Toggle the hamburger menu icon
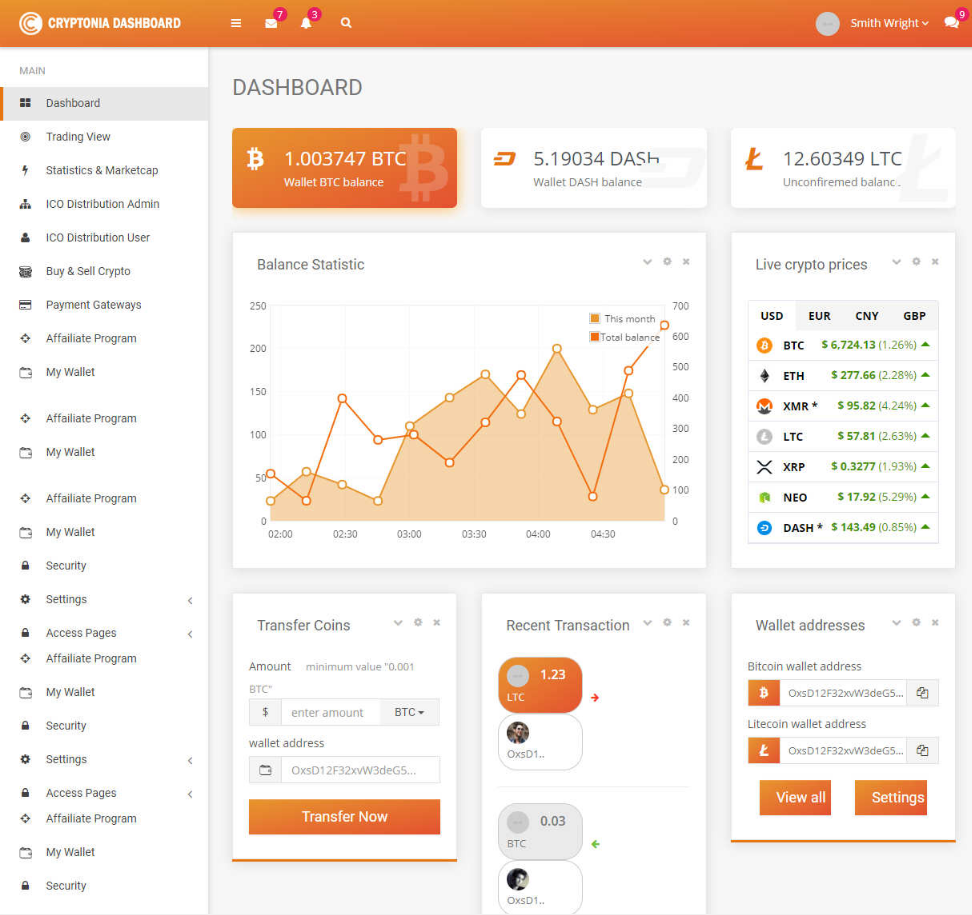The height and width of the screenshot is (915, 972). 236,23
